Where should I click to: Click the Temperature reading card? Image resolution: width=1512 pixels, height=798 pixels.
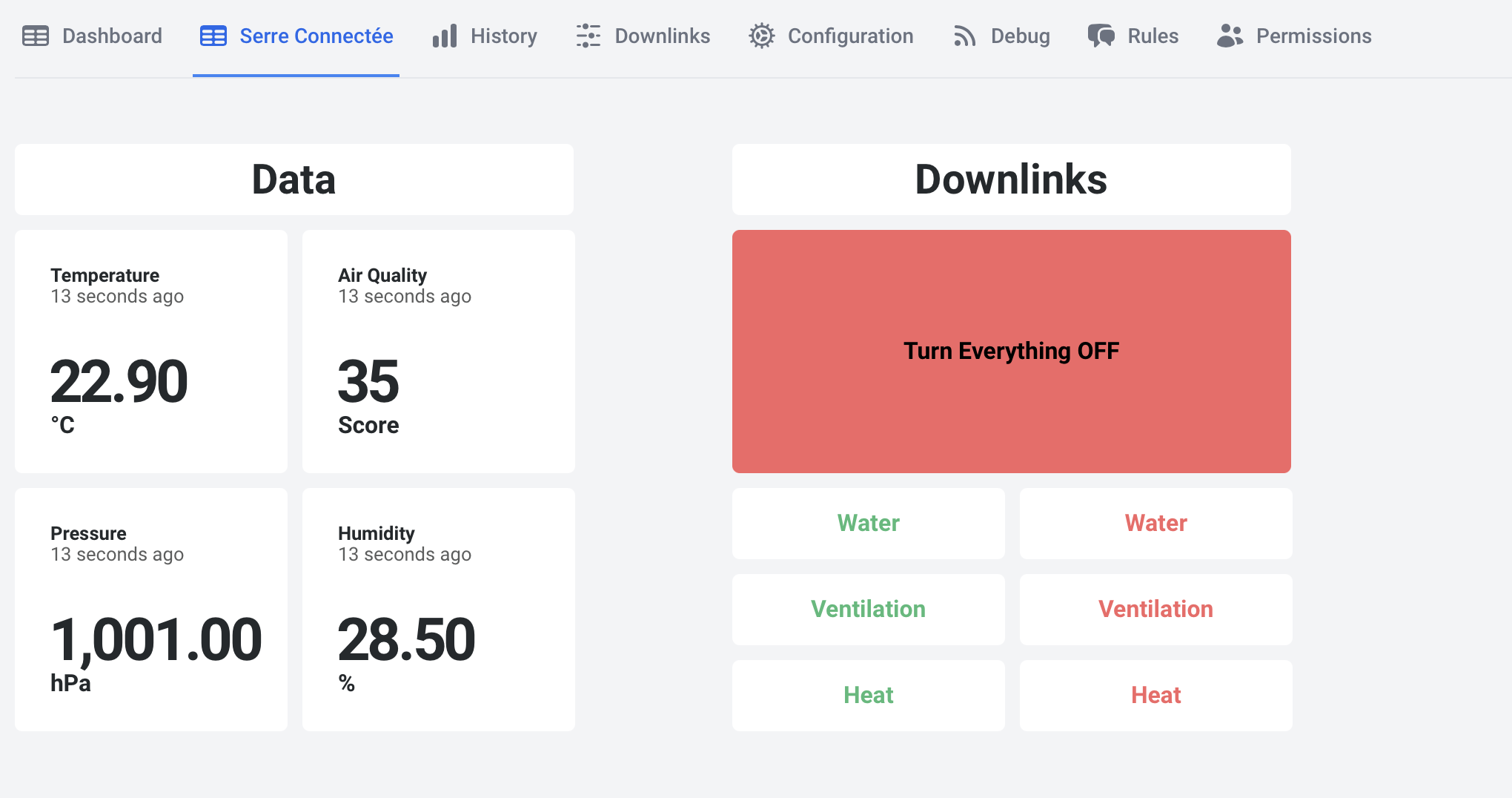pos(150,351)
